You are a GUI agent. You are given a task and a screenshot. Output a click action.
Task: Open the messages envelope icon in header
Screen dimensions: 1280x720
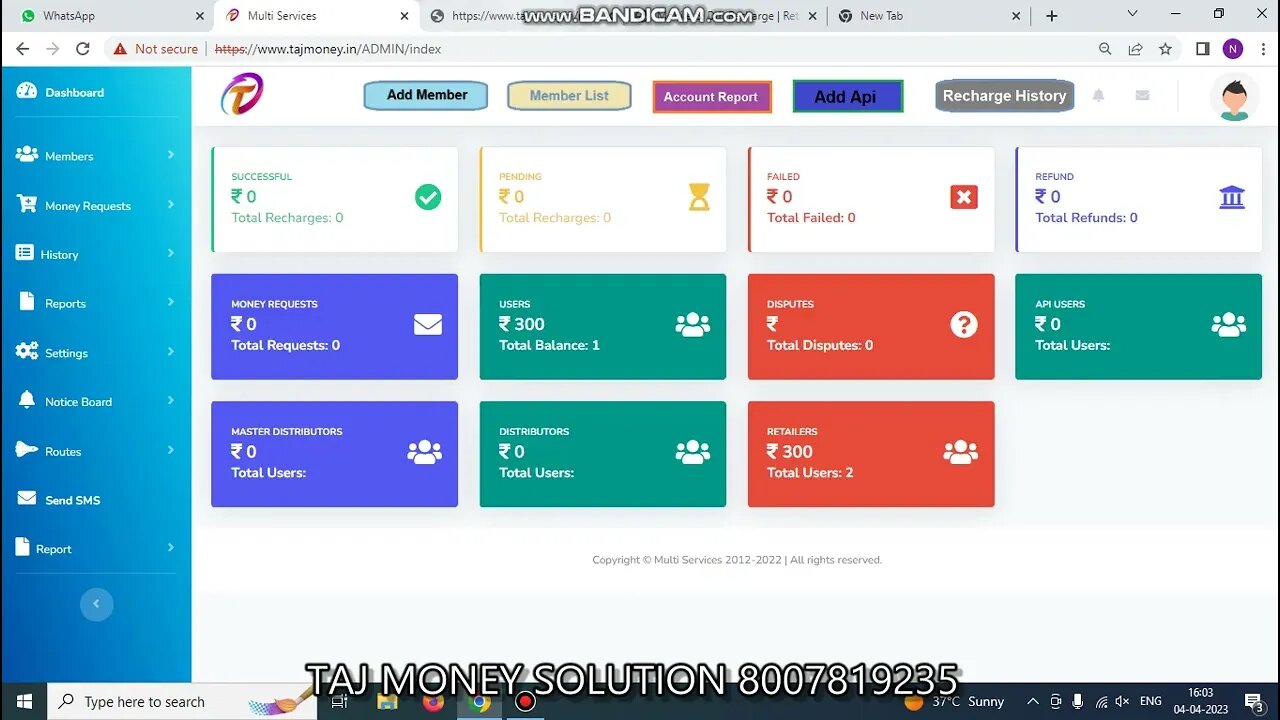pyautogui.click(x=1142, y=95)
